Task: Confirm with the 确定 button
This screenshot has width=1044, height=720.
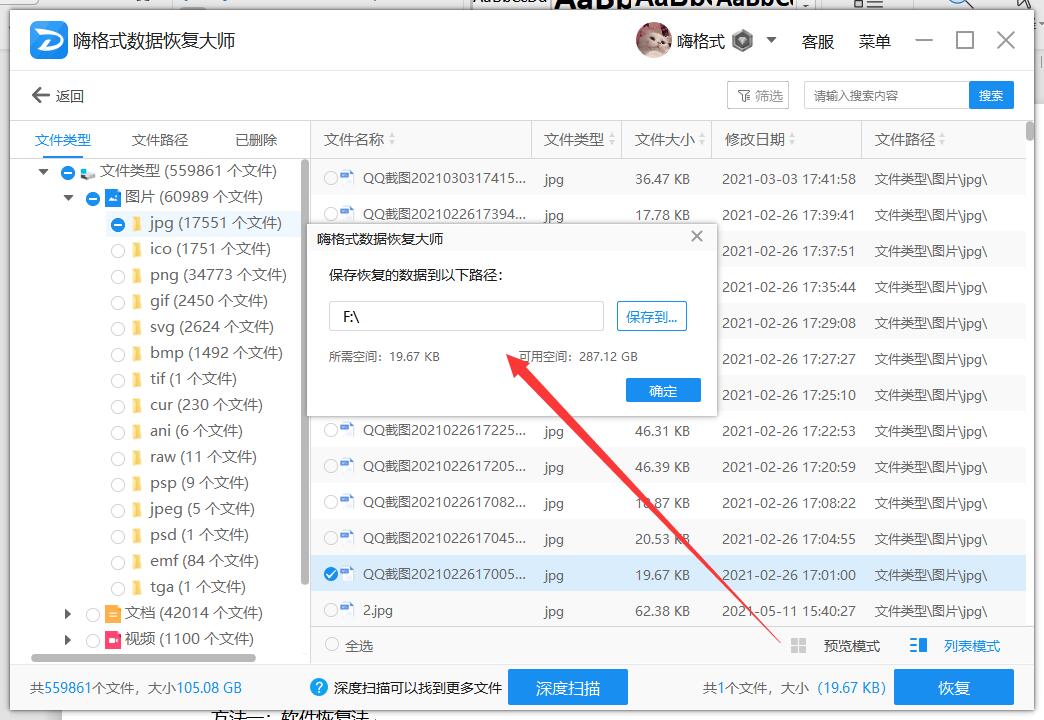Action: tap(663, 390)
